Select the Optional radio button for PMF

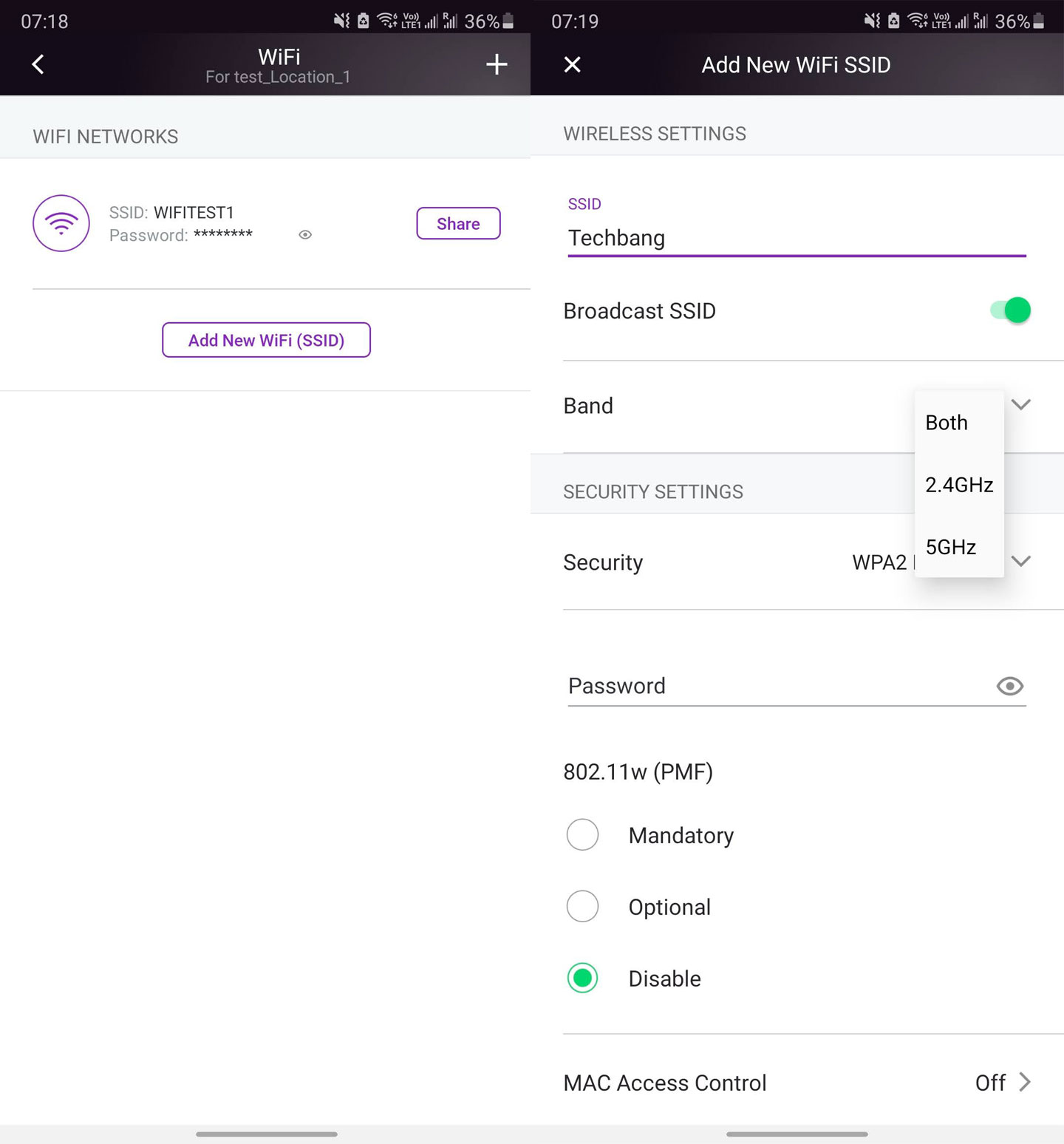click(582, 906)
